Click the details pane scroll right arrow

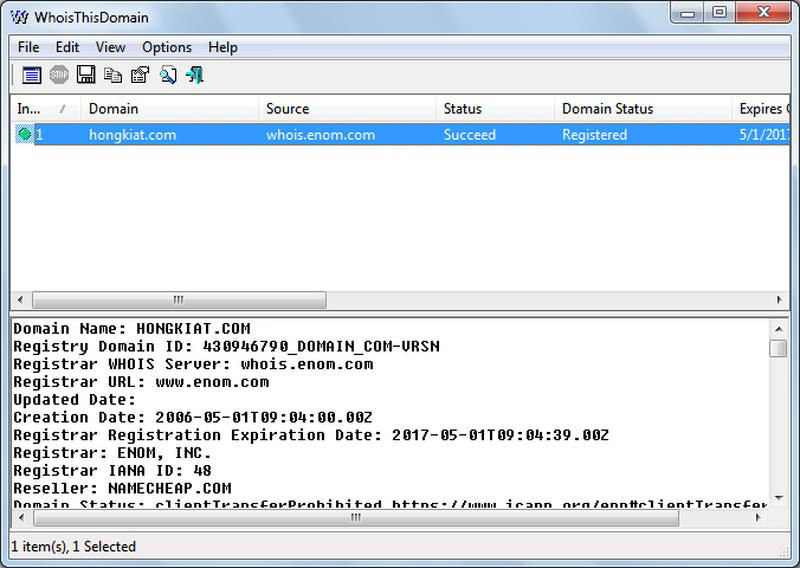758,517
